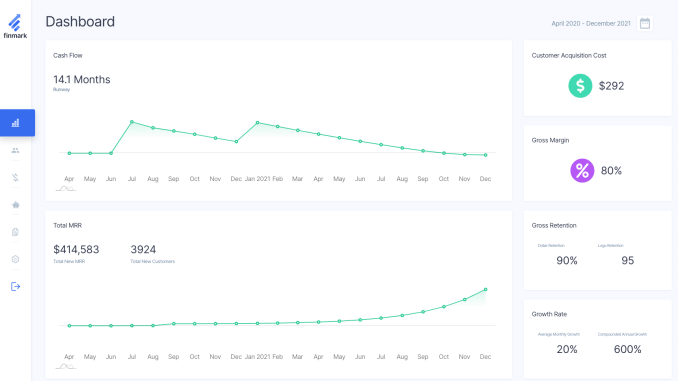Click the 14.1 Months runway figure
678x381 pixels.
pos(82,80)
